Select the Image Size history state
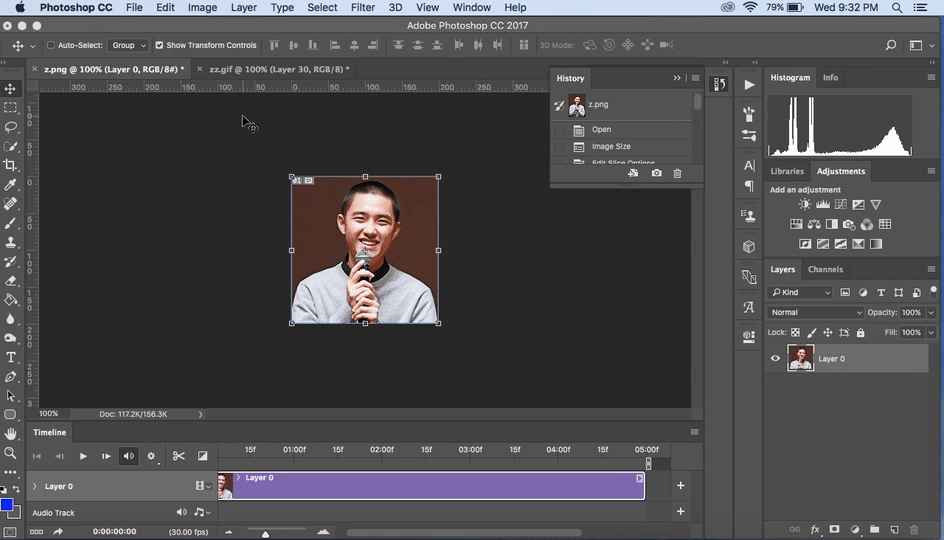944x540 pixels. tap(610, 147)
